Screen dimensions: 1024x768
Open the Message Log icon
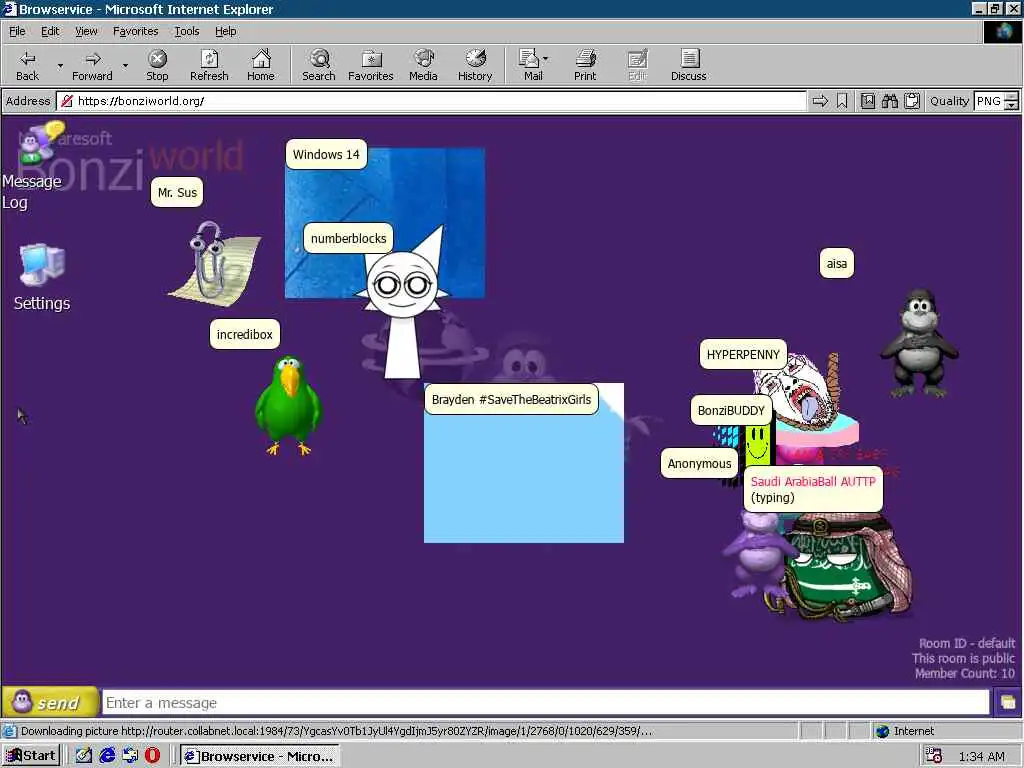coord(32,167)
